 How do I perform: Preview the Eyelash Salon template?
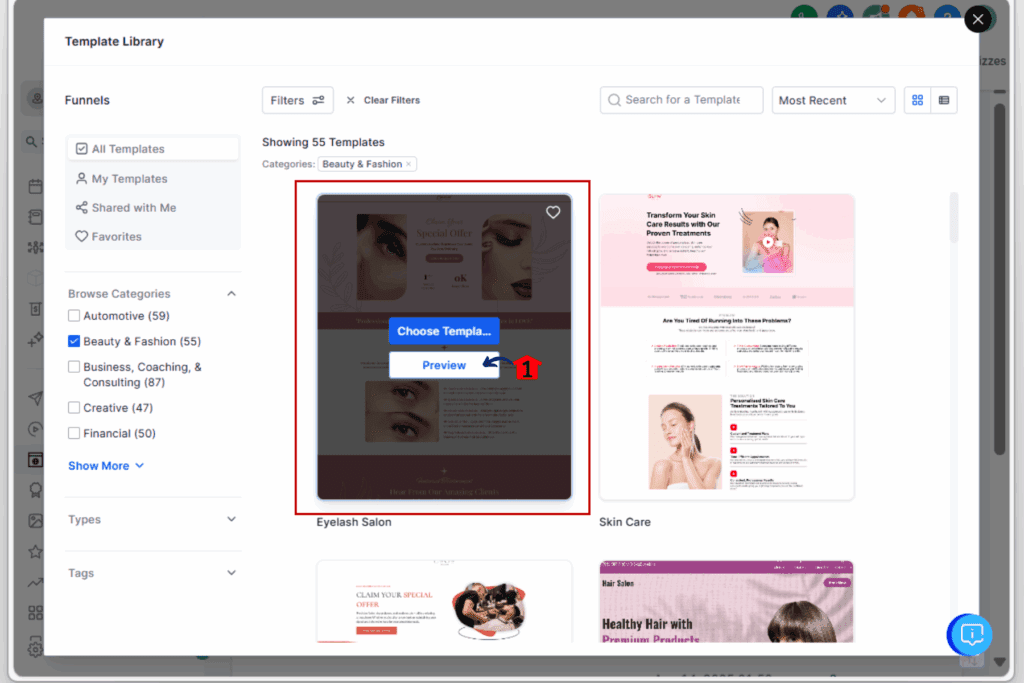444,365
